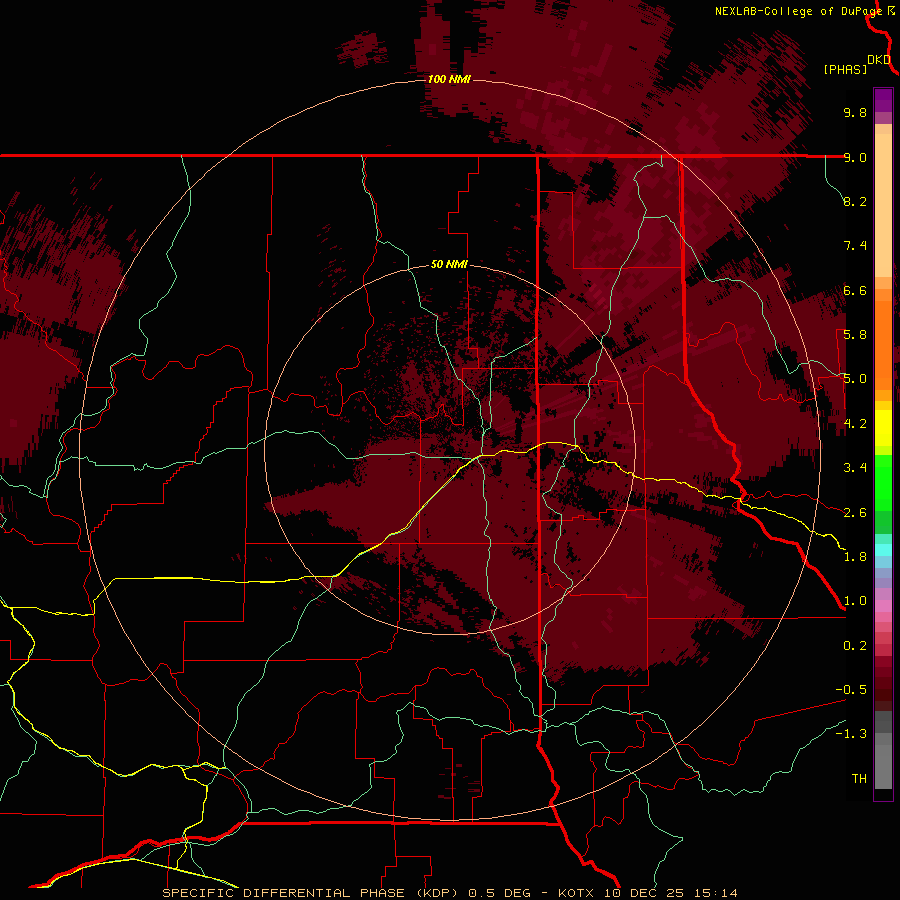Click the DKD label above the scale
This screenshot has width=900, height=900.
(x=879, y=59)
